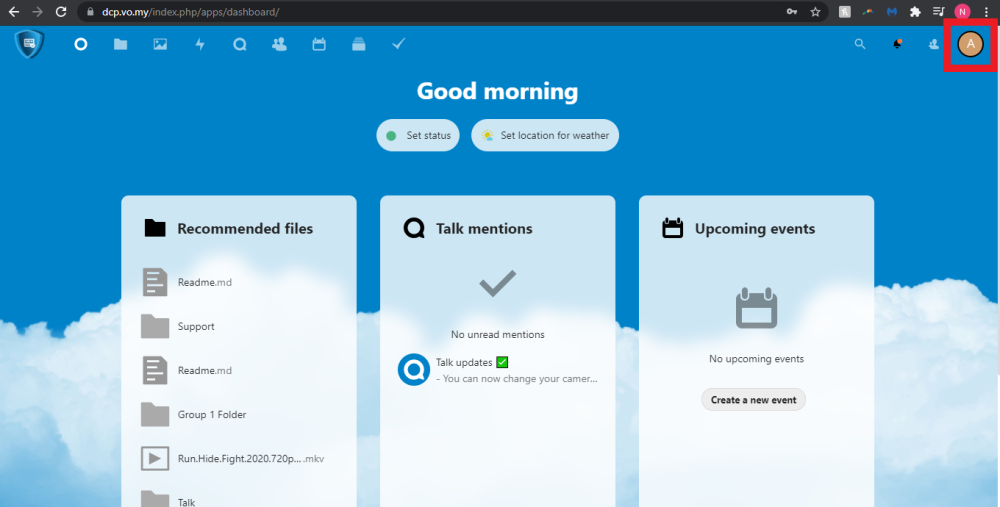
Task: Open the Files app icon
Action: click(120, 44)
